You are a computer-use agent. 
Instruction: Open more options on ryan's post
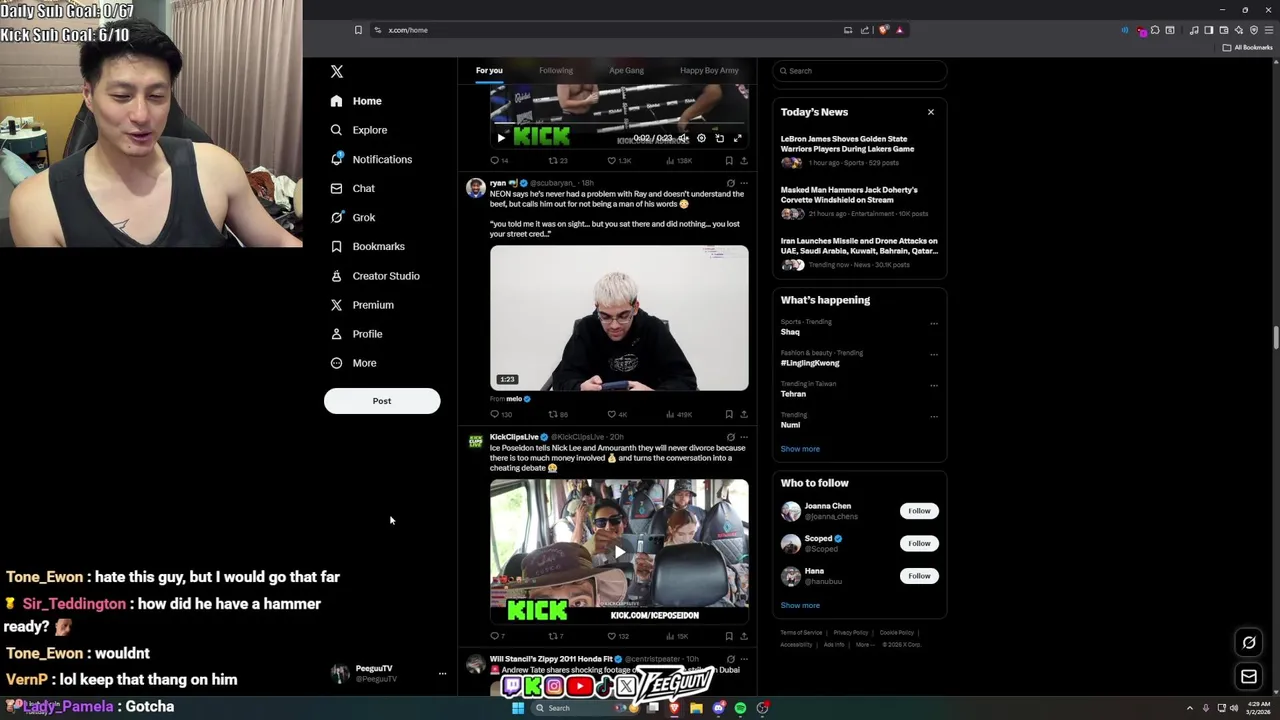click(744, 183)
